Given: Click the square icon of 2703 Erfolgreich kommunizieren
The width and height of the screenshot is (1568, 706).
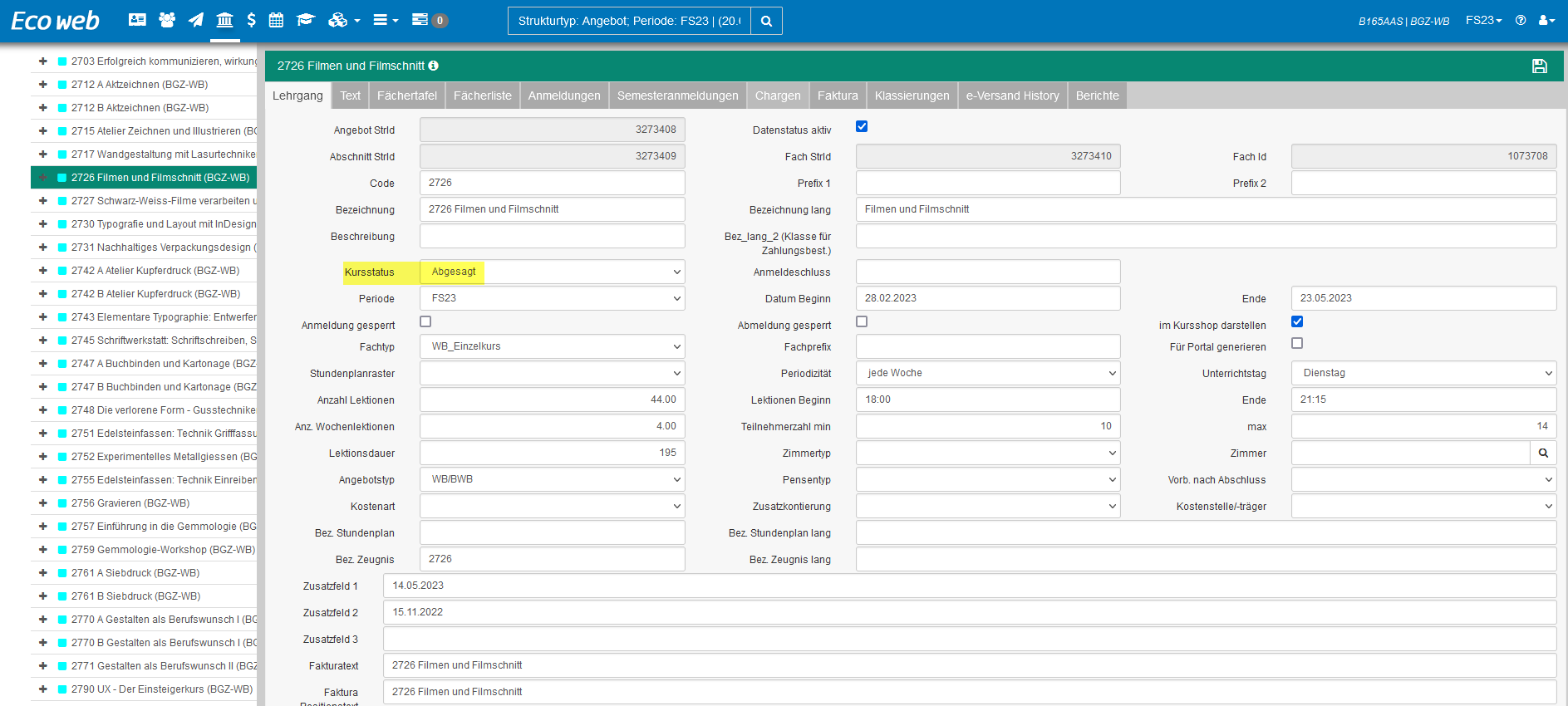Looking at the screenshot, I should [62, 61].
